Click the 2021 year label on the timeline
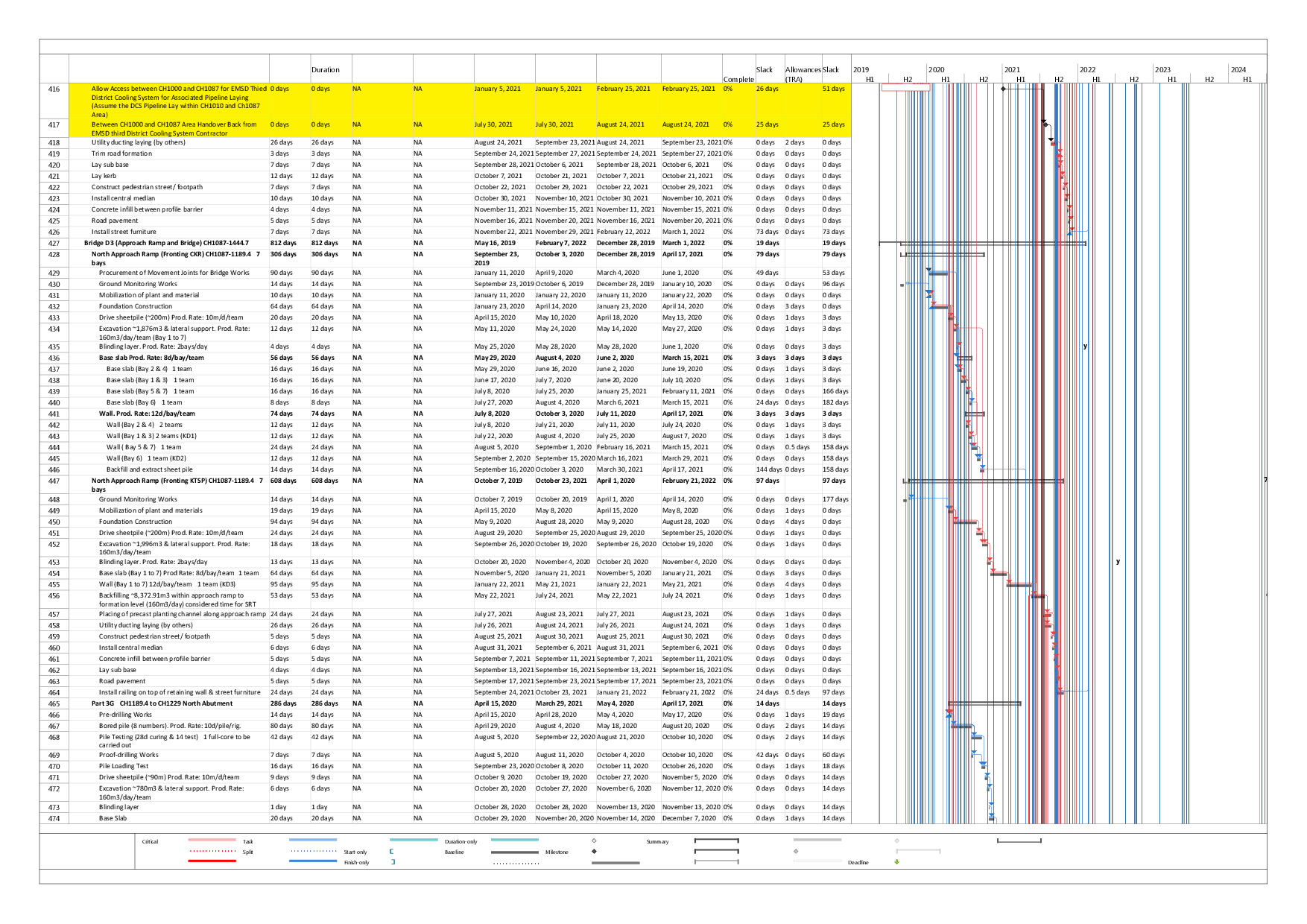Screen dimensions: 1307x924 [1012, 70]
